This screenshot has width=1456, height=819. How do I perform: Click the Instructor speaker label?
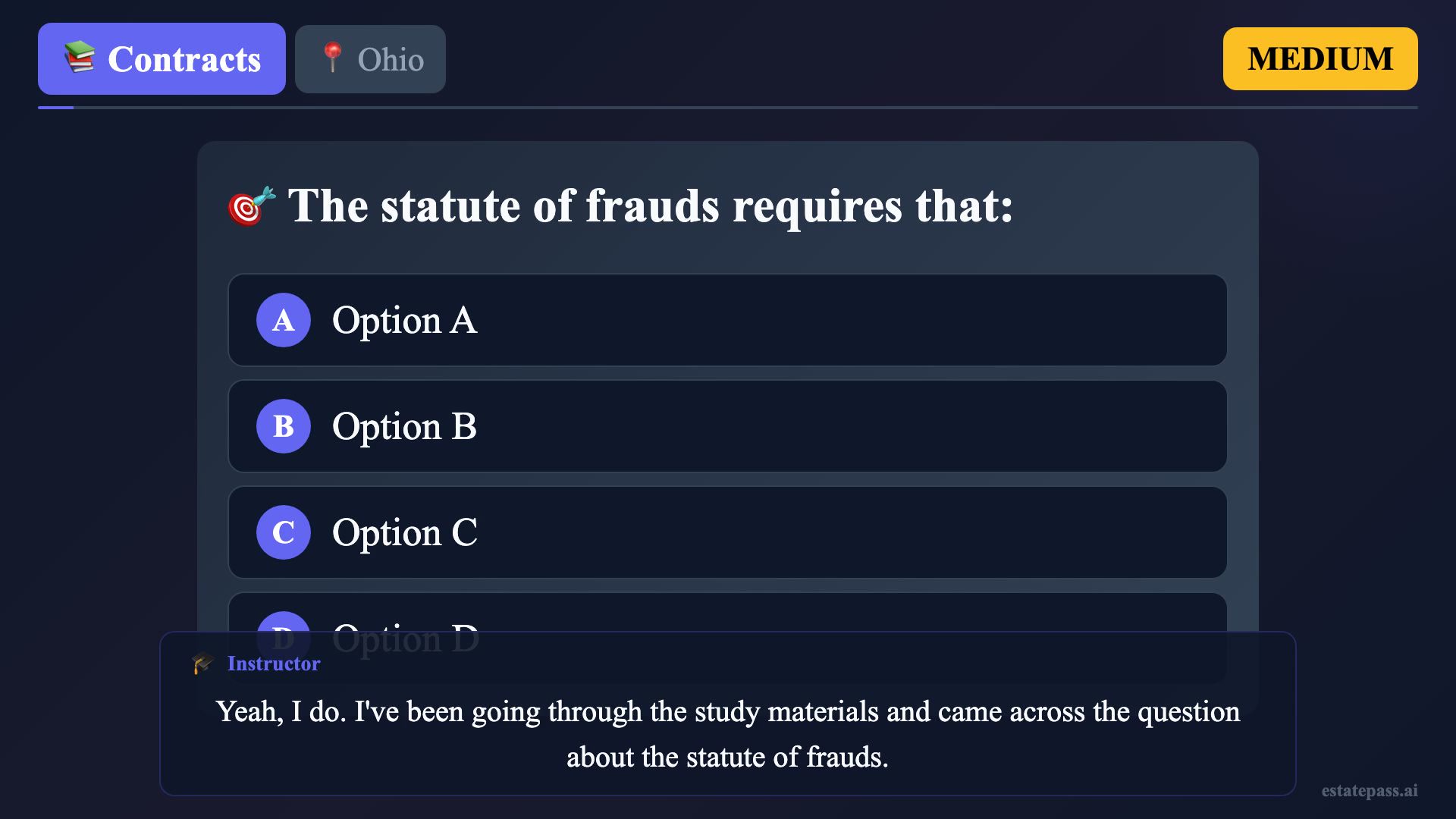[274, 664]
